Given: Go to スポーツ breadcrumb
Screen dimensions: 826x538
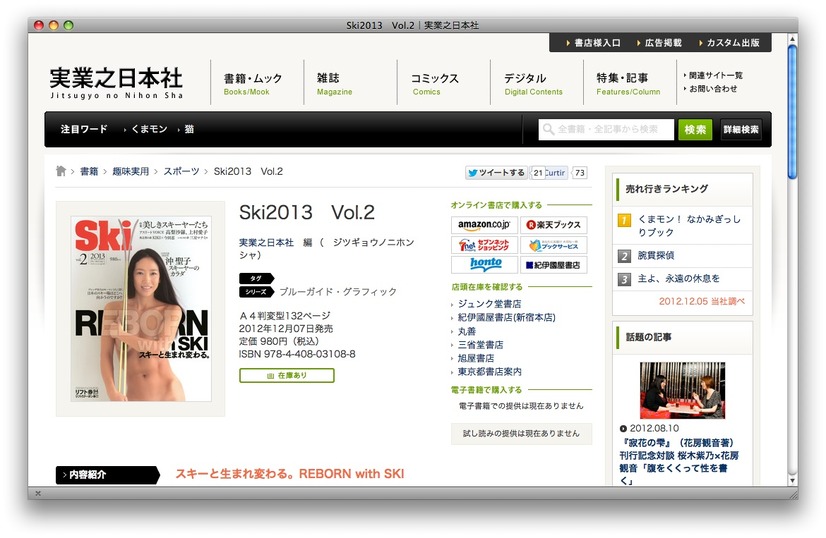Looking at the screenshot, I should click(x=181, y=171).
